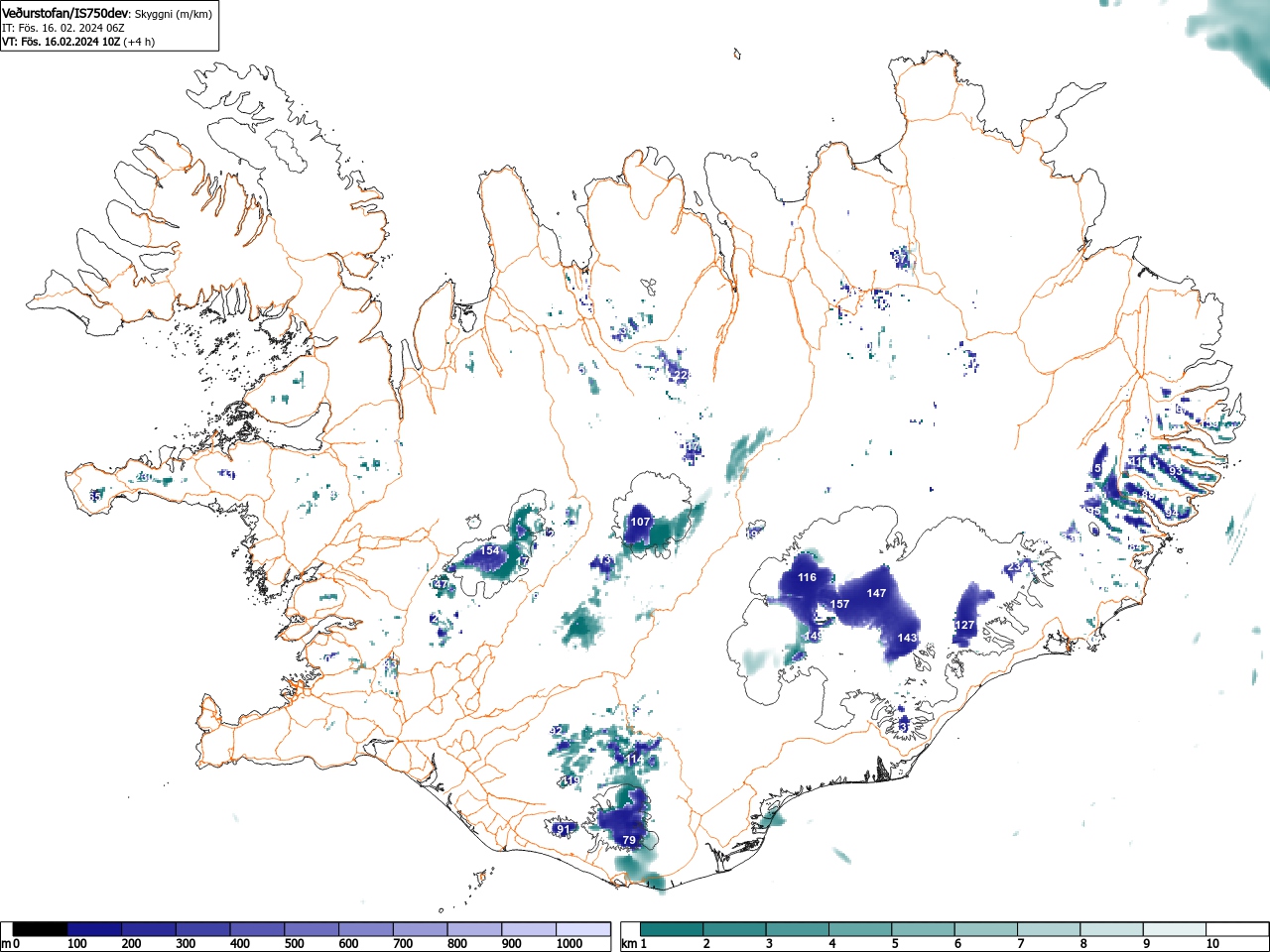Click the 700 label on the metre legend
The width and height of the screenshot is (1270, 952).
403,944
